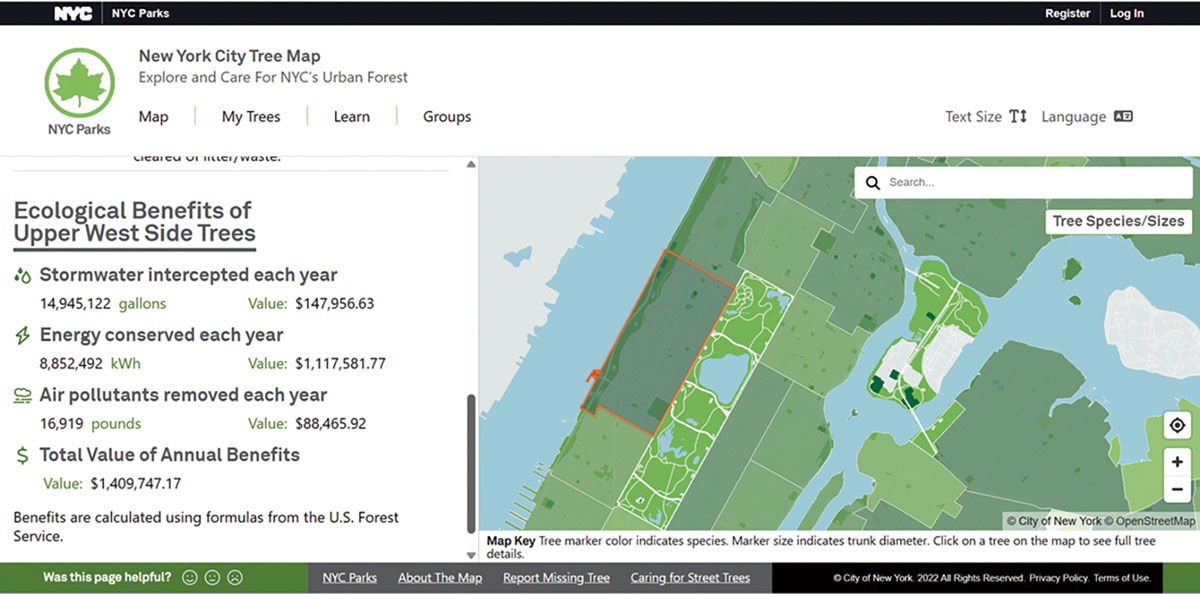The image size is (1200, 594).
Task: Click the scroll down arrow in sidebar
Action: (x=472, y=555)
